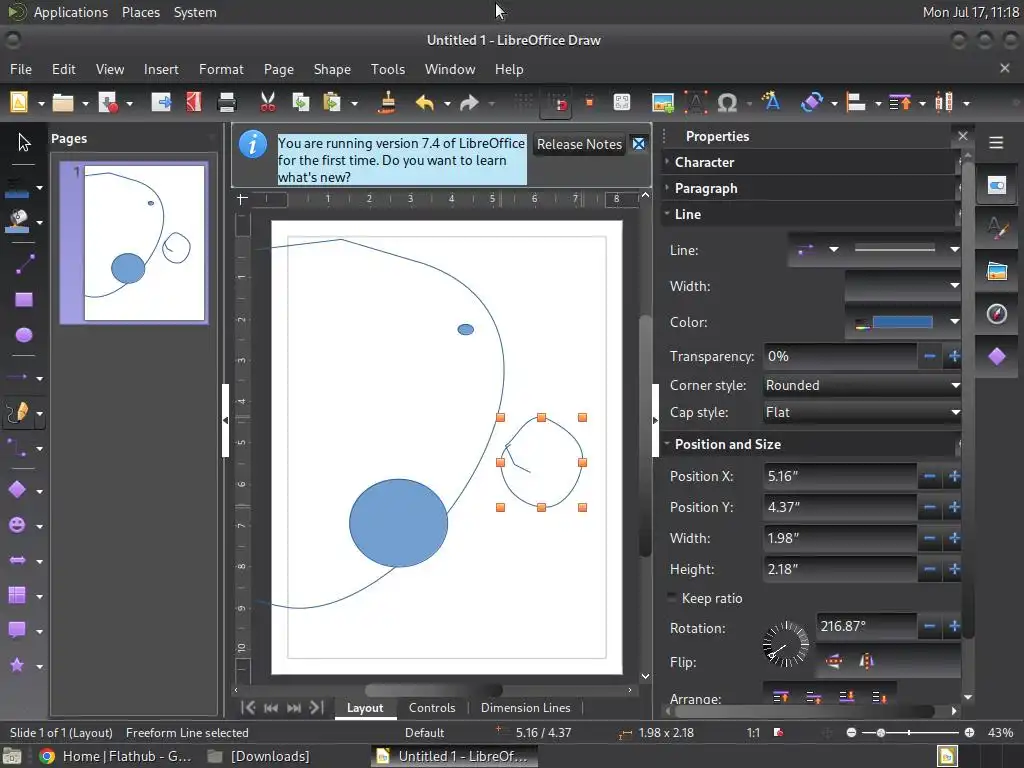The height and width of the screenshot is (768, 1024).
Task: Activate the Freeform Line curve tool
Action: (x=18, y=413)
